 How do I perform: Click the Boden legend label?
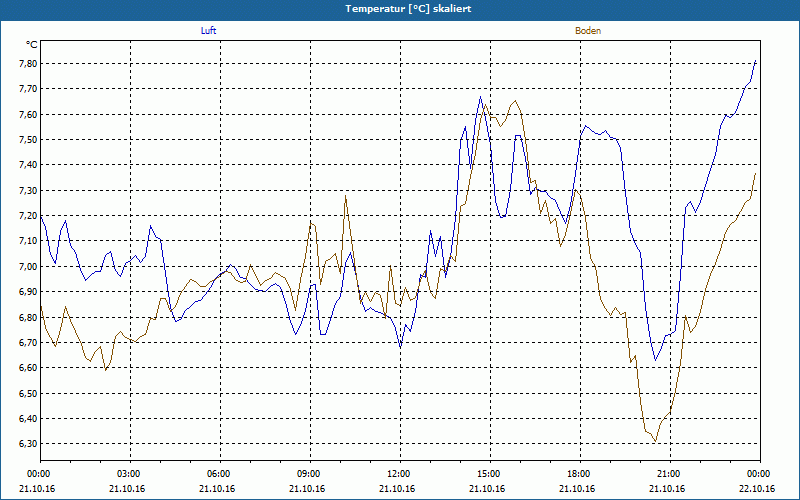point(588,31)
